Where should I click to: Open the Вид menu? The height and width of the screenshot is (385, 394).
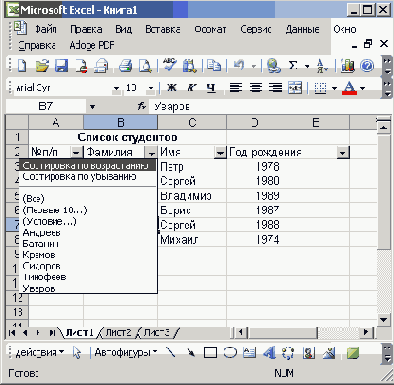pyautogui.click(x=124, y=29)
